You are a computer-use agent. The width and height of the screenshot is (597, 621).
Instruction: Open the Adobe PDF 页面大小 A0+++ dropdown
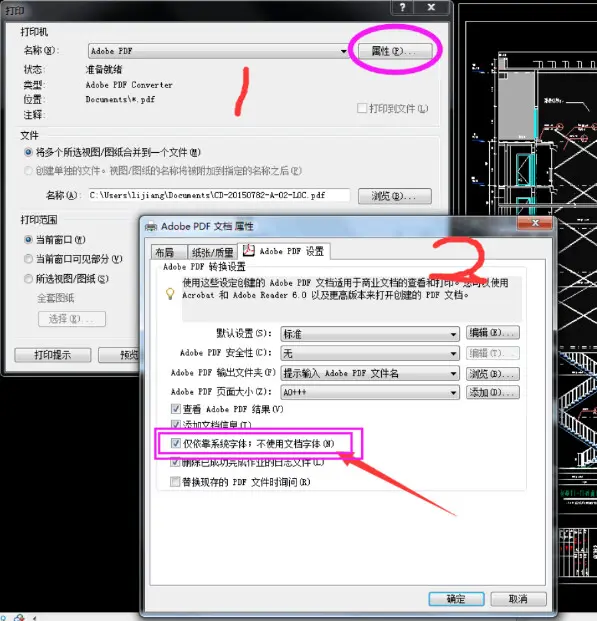[370, 392]
